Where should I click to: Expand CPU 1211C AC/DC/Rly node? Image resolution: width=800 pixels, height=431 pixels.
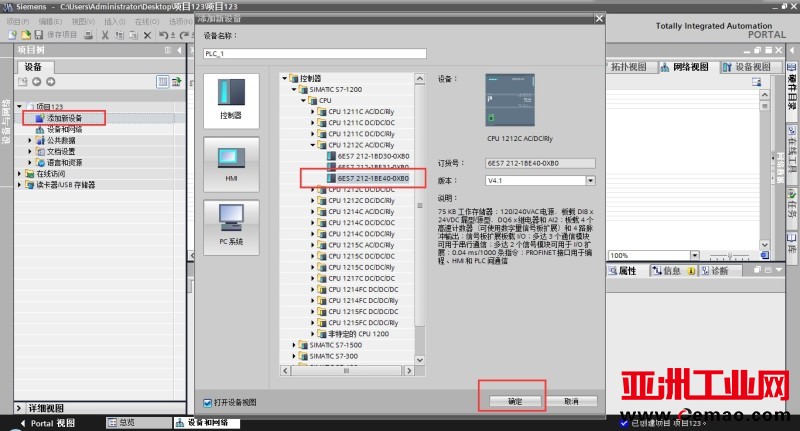pyautogui.click(x=313, y=111)
